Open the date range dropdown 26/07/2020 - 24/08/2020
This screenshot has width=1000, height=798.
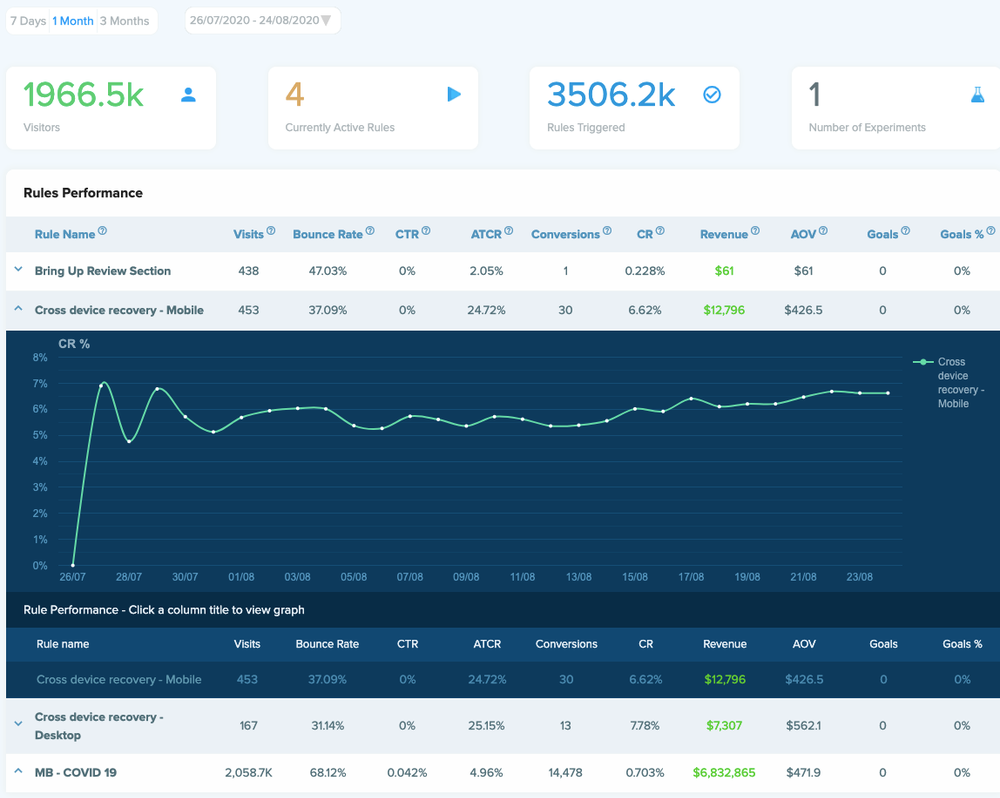tap(263, 20)
